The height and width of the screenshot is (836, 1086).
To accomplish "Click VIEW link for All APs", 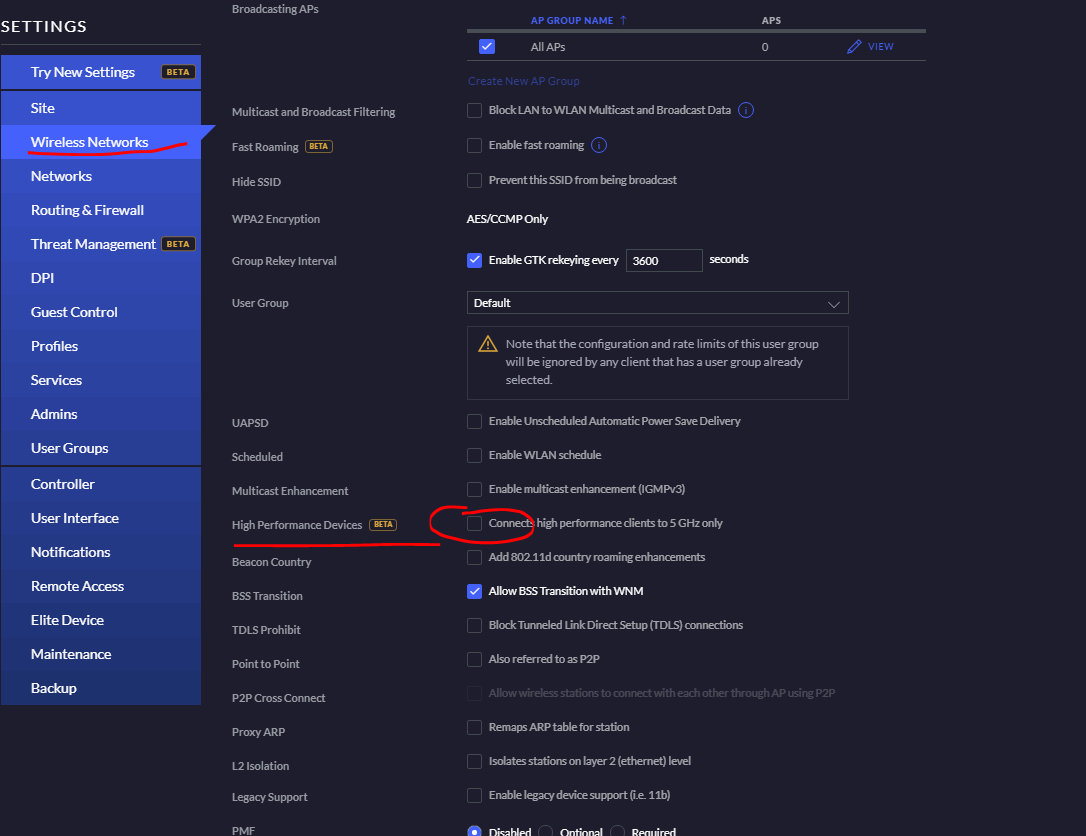I will tap(880, 47).
